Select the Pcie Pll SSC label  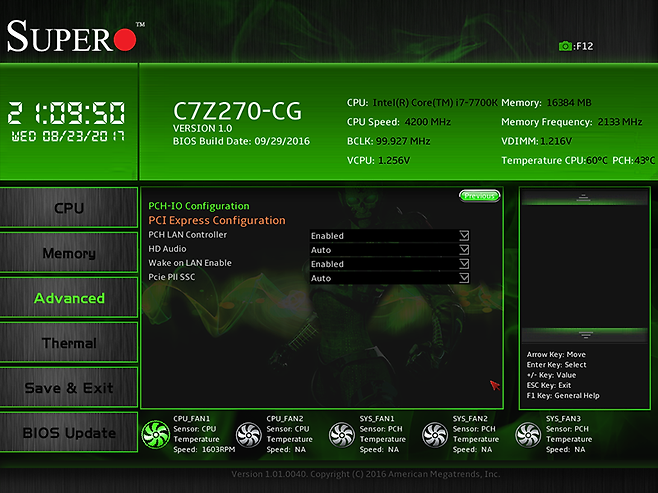[172, 277]
